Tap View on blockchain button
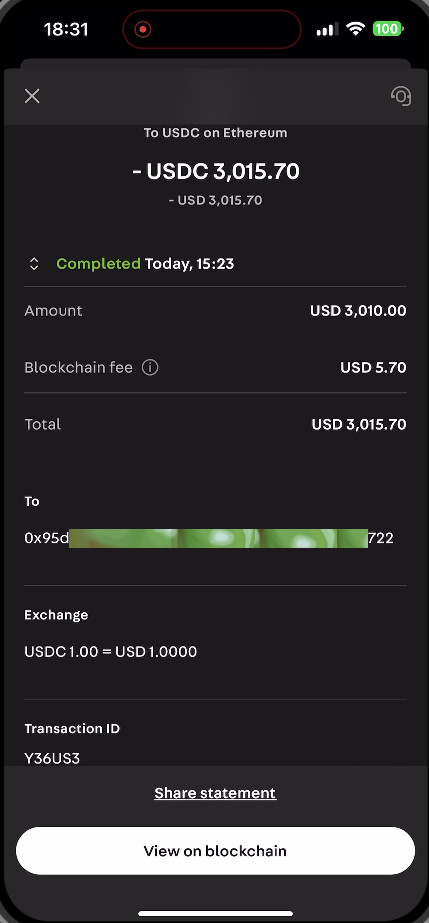The width and height of the screenshot is (429, 923). pyautogui.click(x=215, y=851)
